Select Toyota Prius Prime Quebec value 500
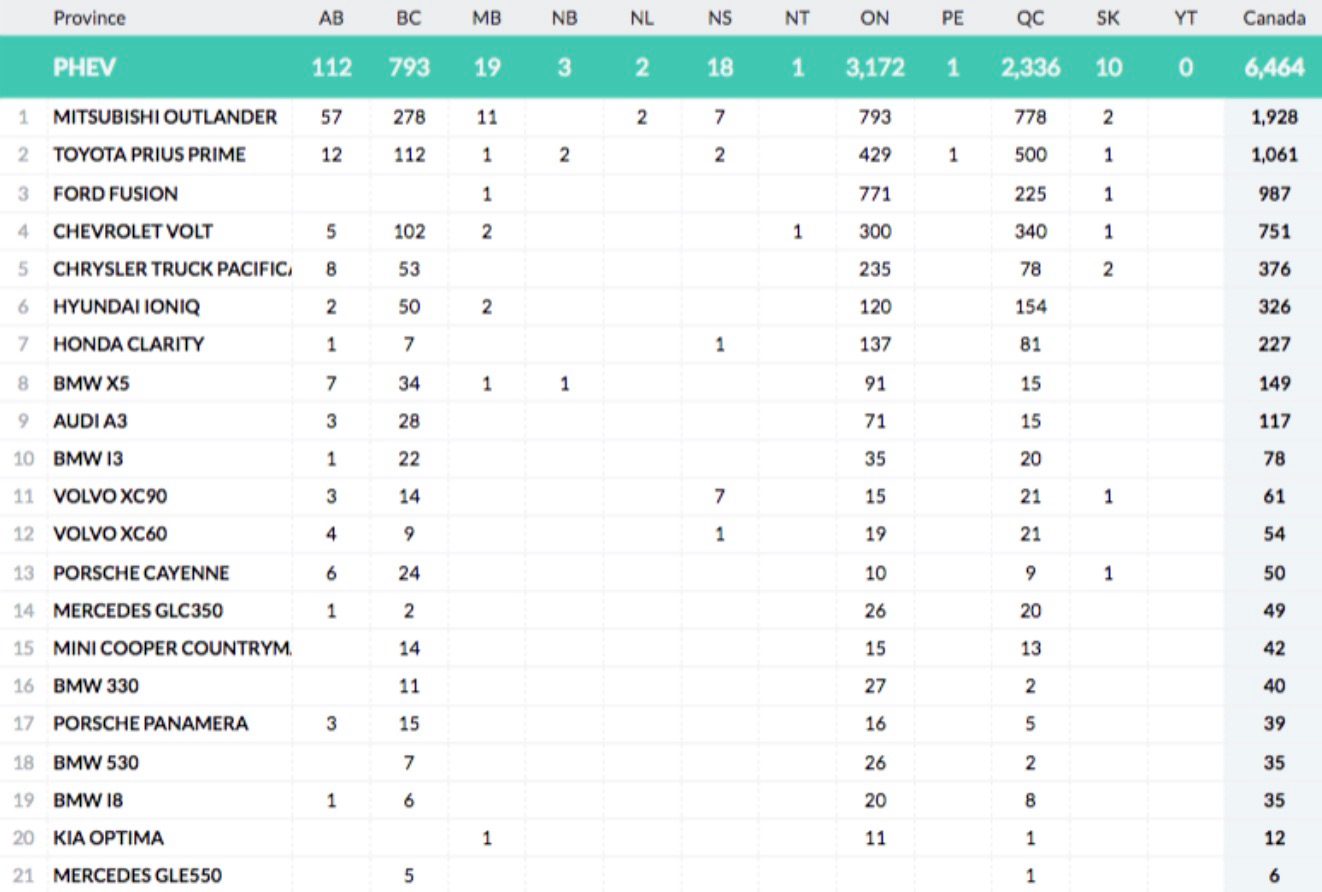The height and width of the screenshot is (892, 1322). click(x=1030, y=155)
